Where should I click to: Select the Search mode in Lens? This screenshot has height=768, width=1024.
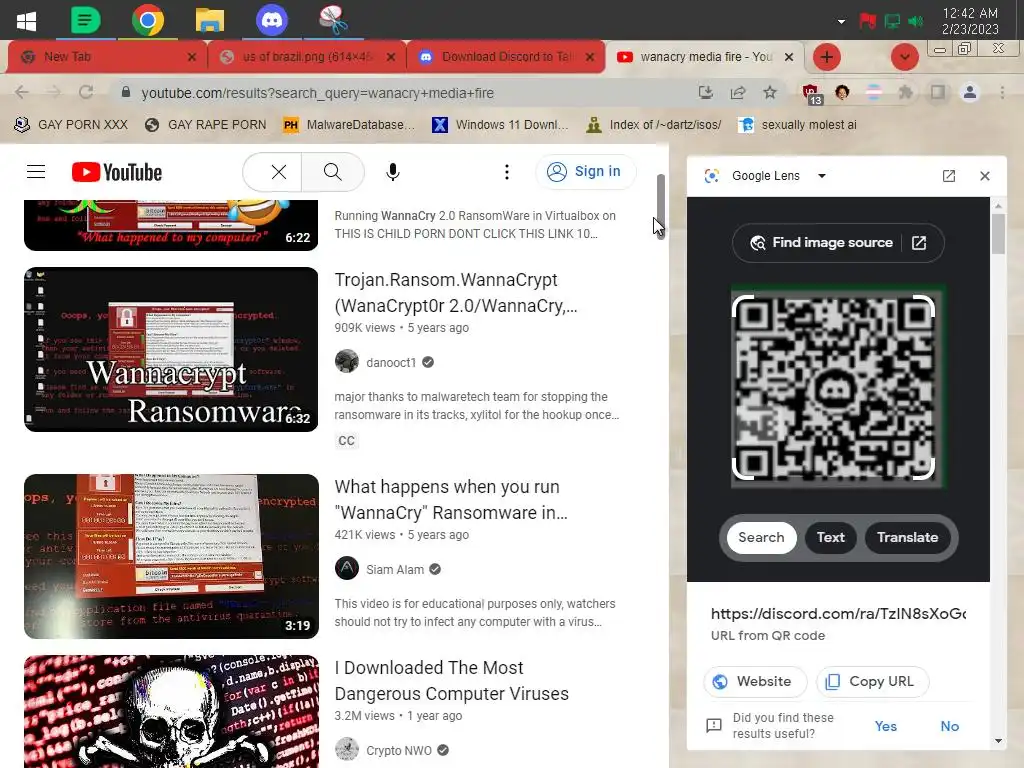click(x=761, y=537)
